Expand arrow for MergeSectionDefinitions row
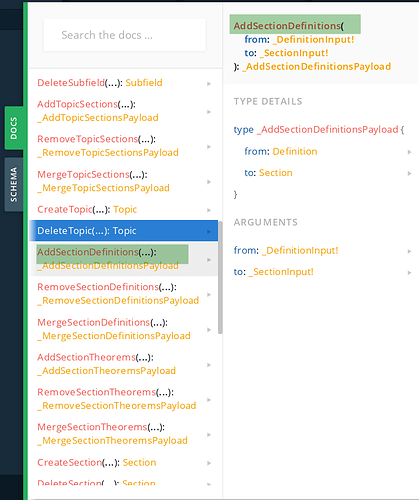The width and height of the screenshot is (419, 500). click(209, 330)
